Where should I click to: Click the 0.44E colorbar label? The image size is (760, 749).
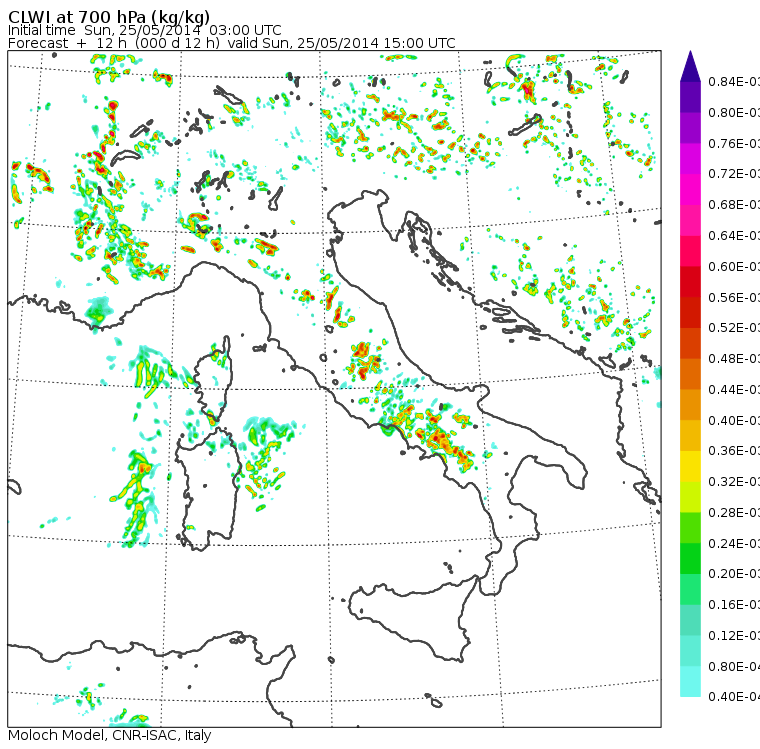[x=734, y=389]
